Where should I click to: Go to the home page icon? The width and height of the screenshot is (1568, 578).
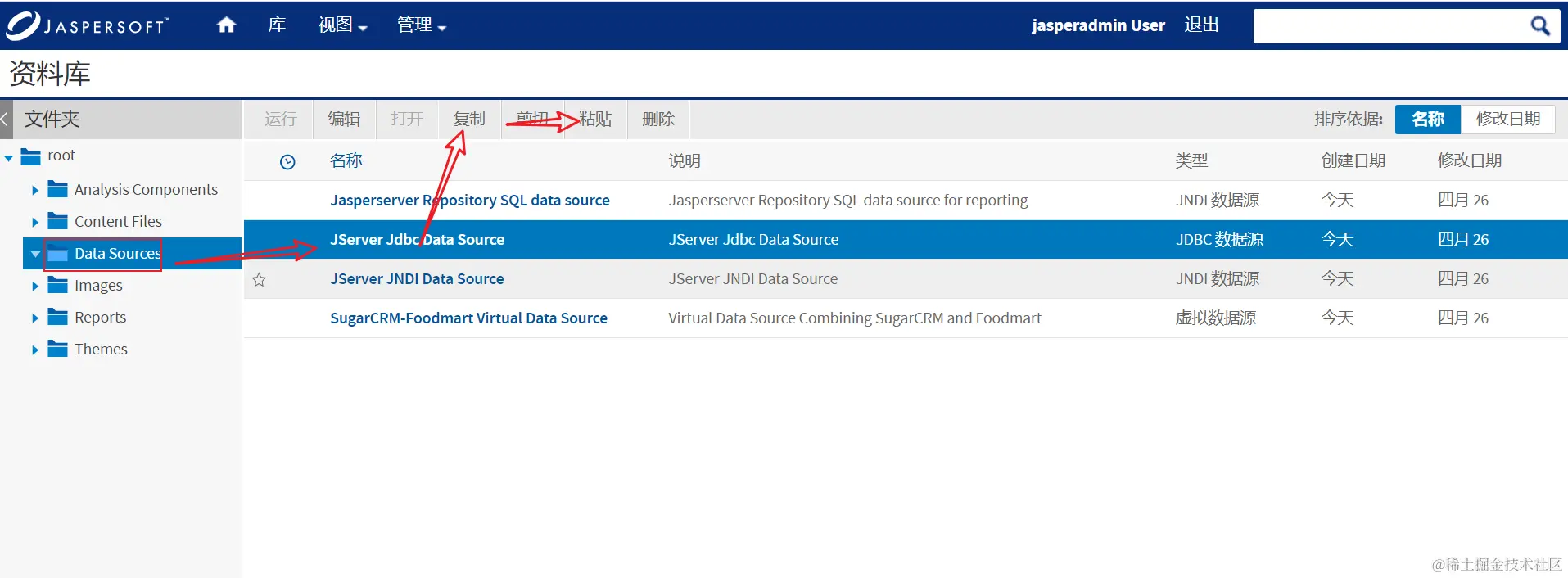coord(227,25)
